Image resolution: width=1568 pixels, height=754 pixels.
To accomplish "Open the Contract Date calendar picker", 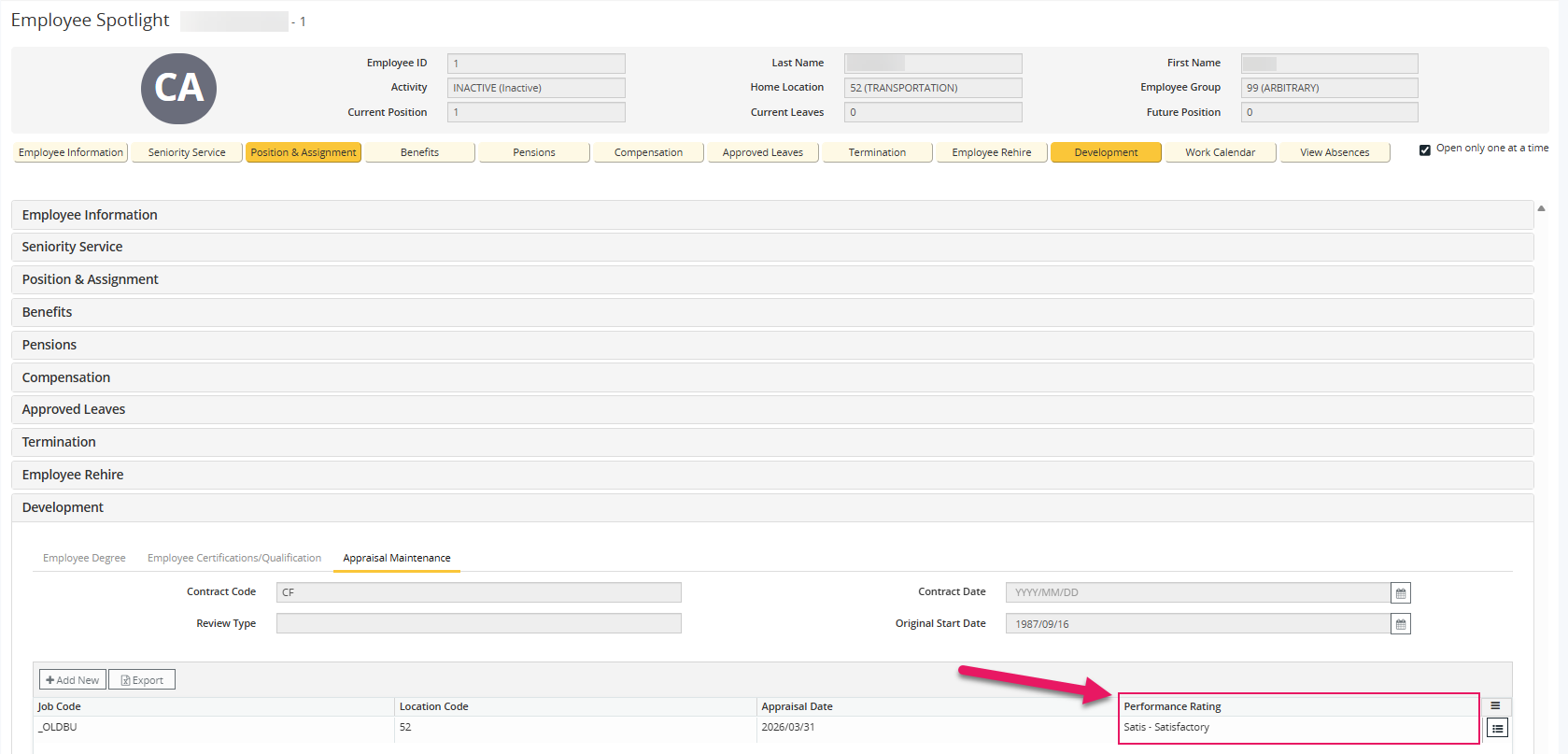I will pos(1400,593).
